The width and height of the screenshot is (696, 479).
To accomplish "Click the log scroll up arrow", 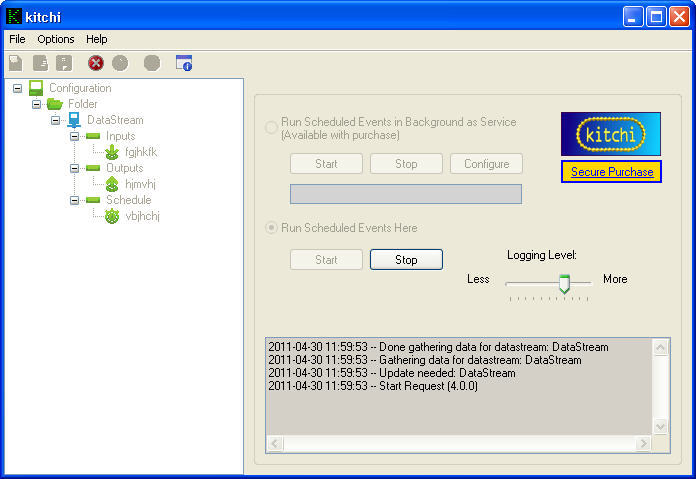I will (x=660, y=348).
